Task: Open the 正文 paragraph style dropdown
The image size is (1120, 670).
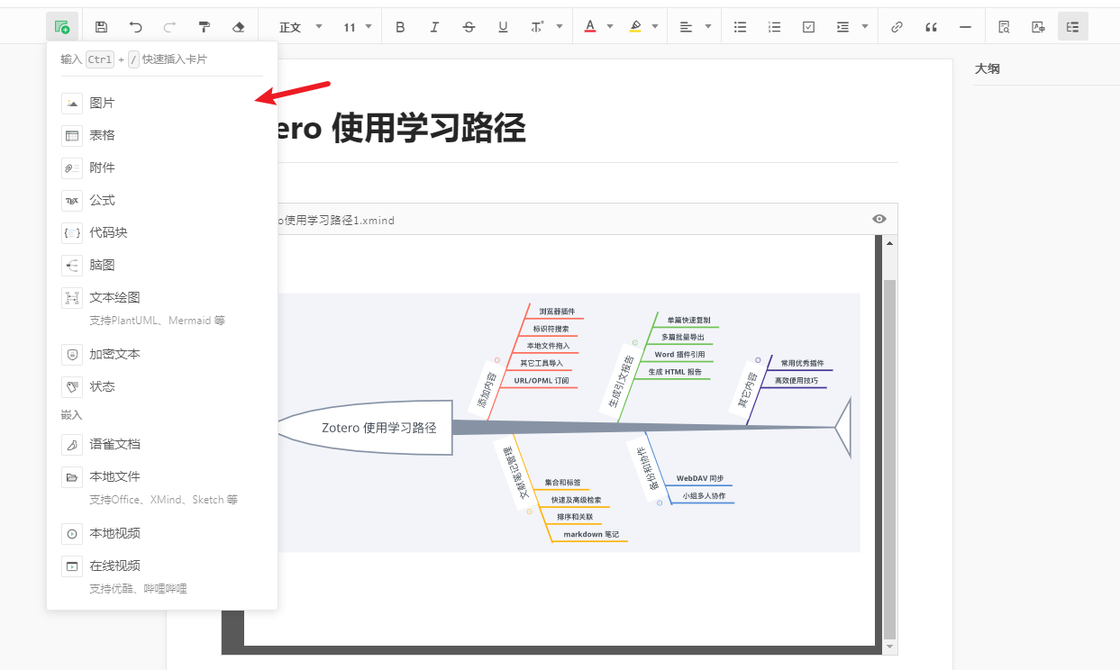Action: click(301, 27)
